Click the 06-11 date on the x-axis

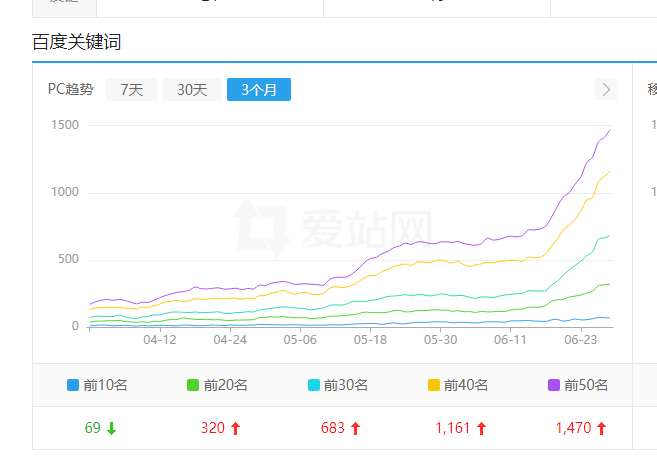tap(510, 340)
